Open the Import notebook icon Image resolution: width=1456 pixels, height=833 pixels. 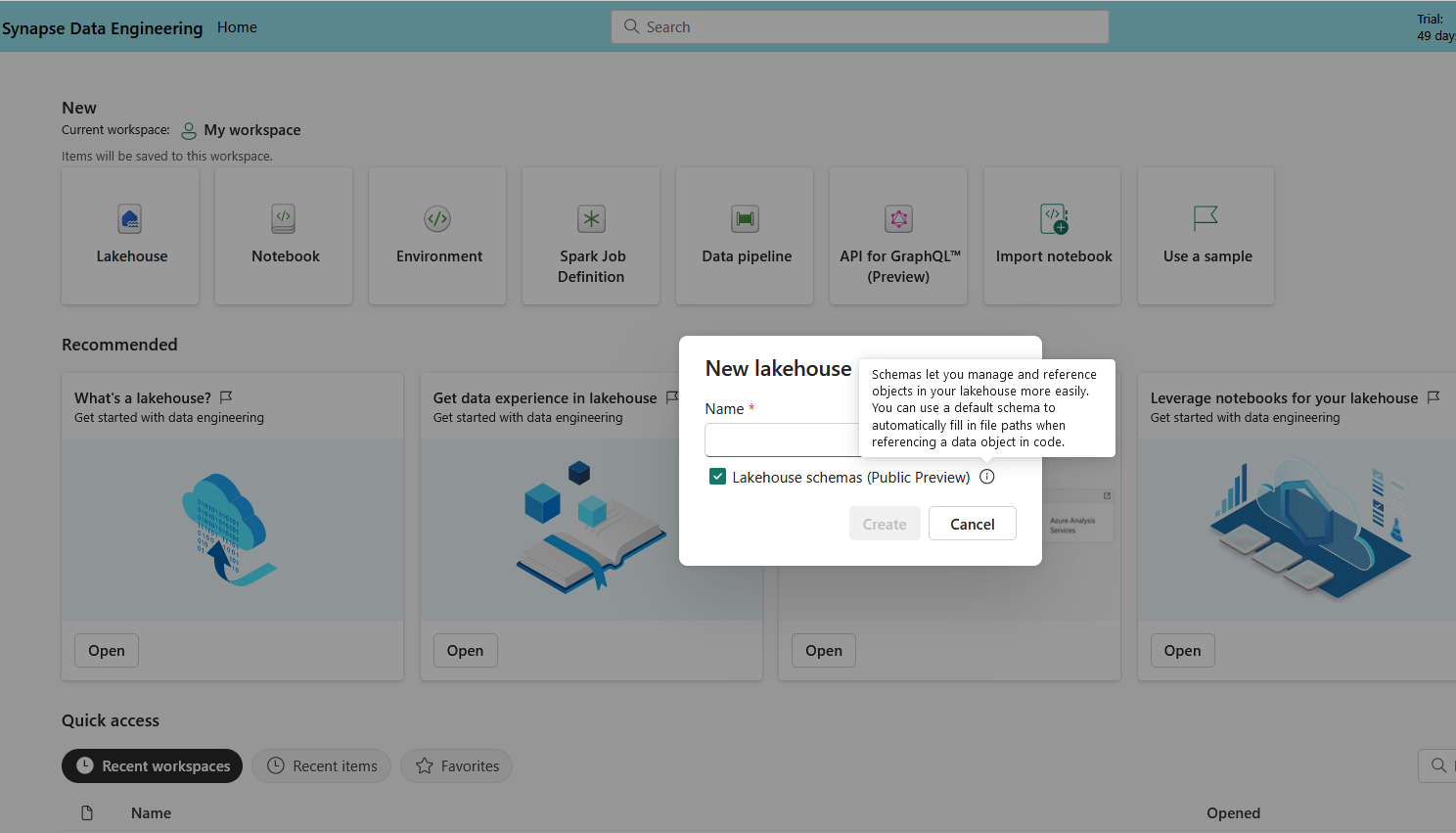pos(1052,218)
